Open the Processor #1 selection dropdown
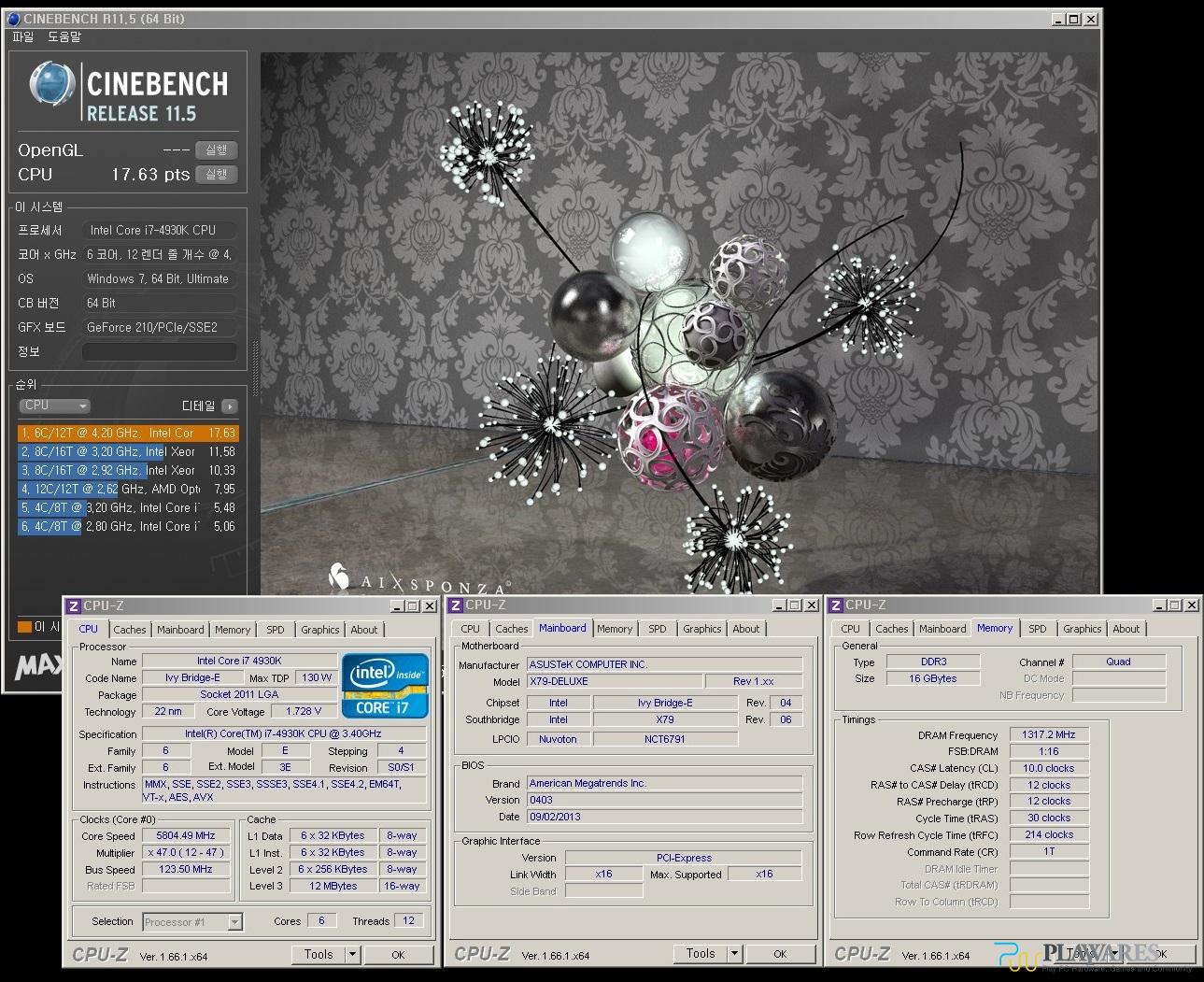 (x=192, y=922)
